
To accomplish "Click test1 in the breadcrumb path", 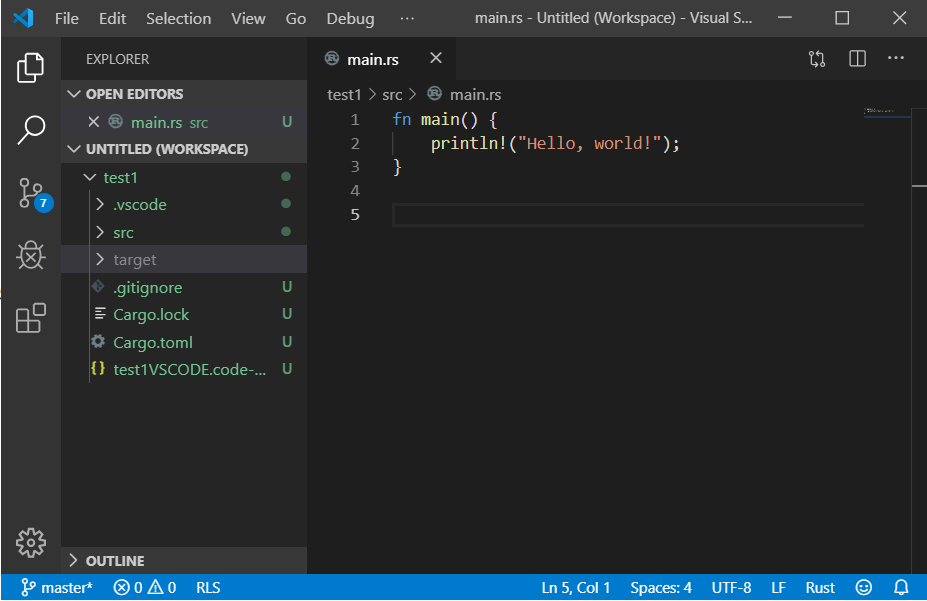I will point(344,95).
